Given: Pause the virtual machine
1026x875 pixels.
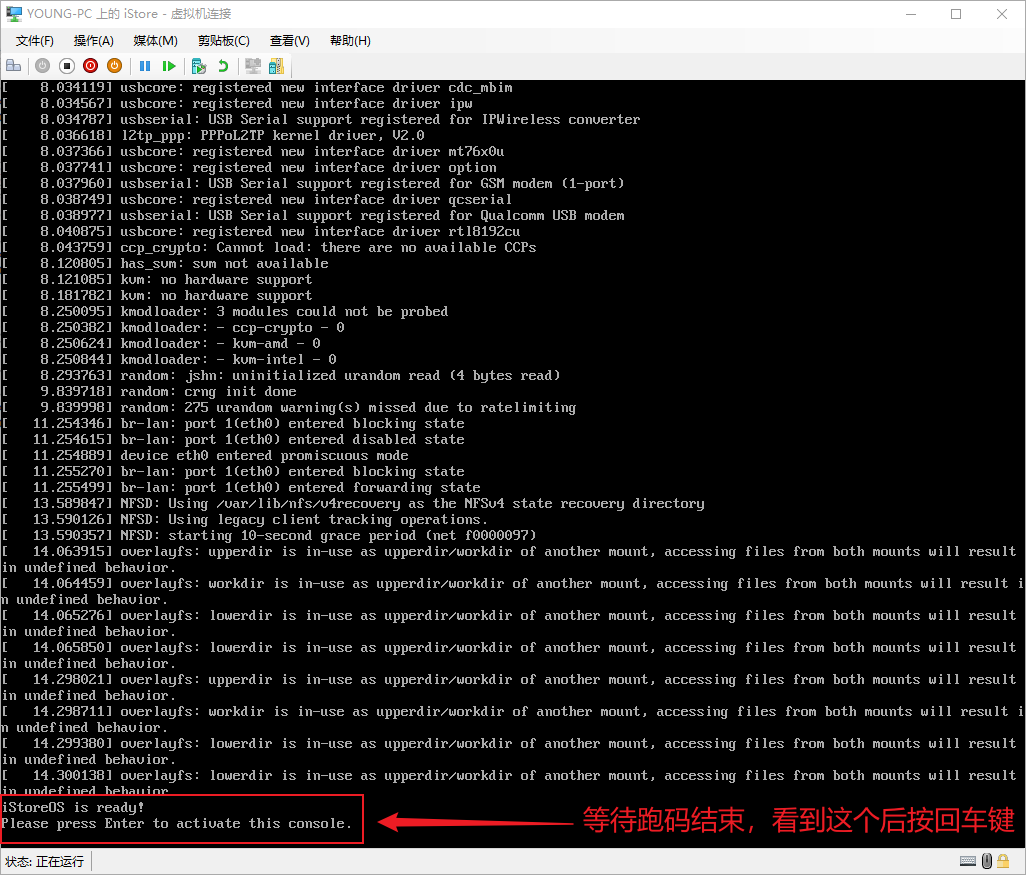Looking at the screenshot, I should point(145,65).
